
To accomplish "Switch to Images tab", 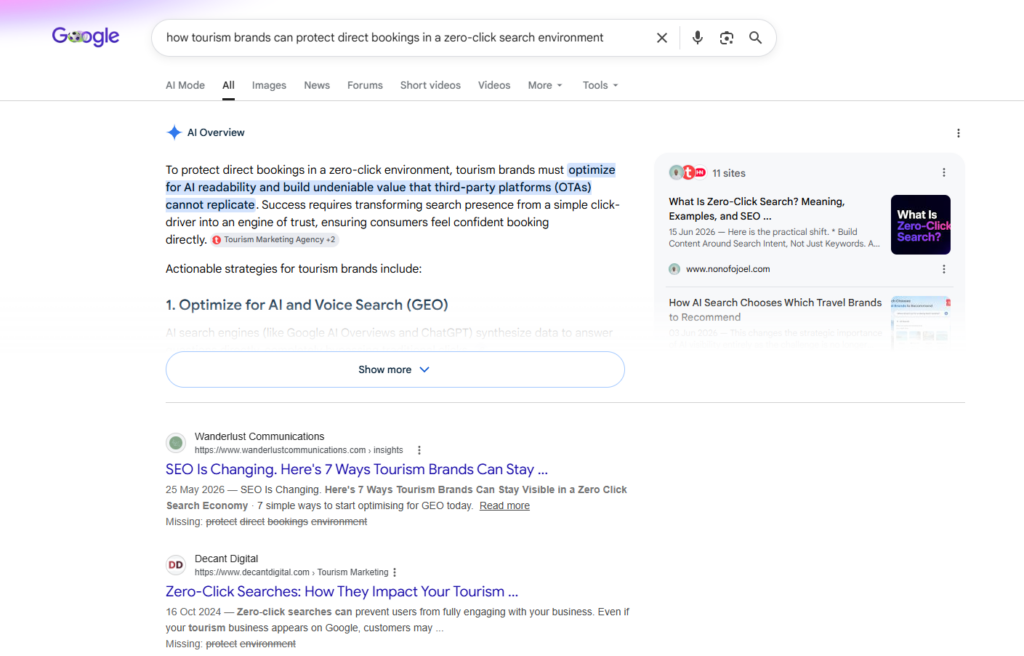I will coord(269,86).
